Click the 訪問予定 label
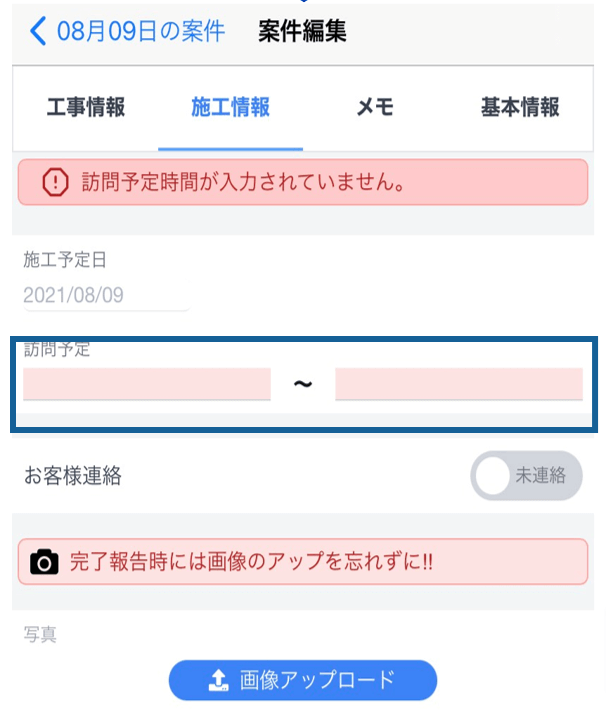 point(57,349)
